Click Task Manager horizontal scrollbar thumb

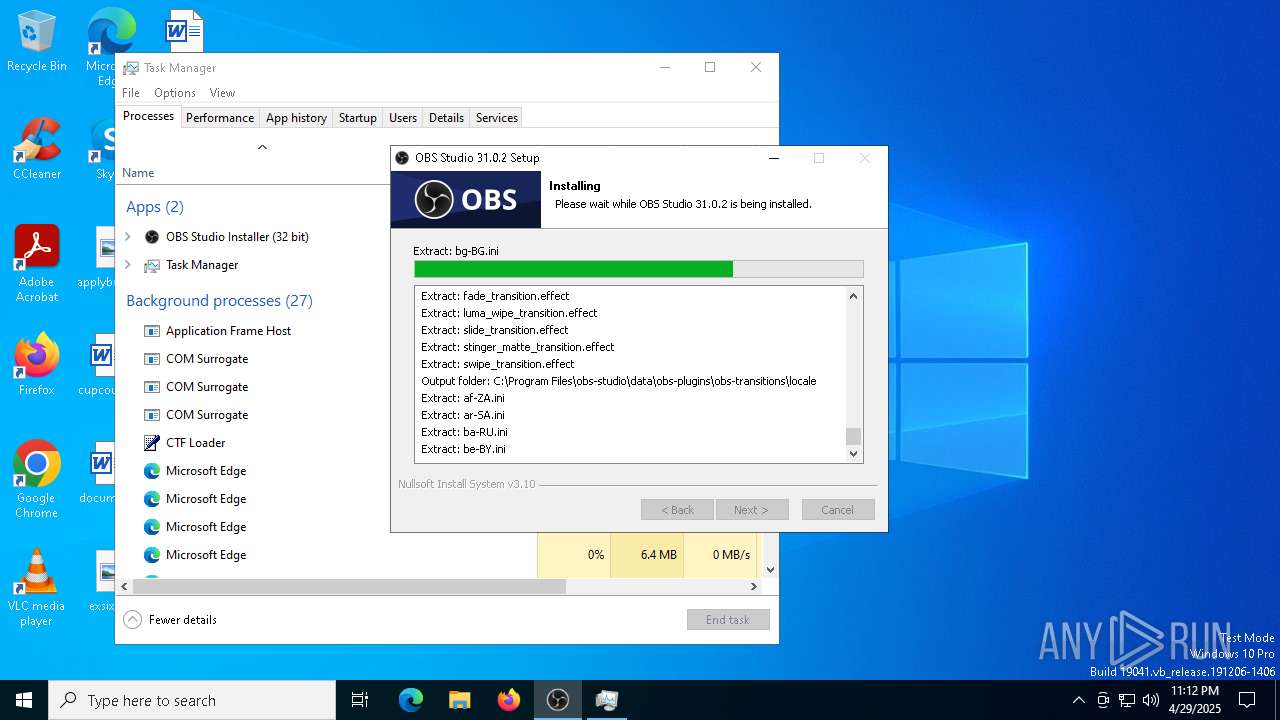(x=349, y=587)
